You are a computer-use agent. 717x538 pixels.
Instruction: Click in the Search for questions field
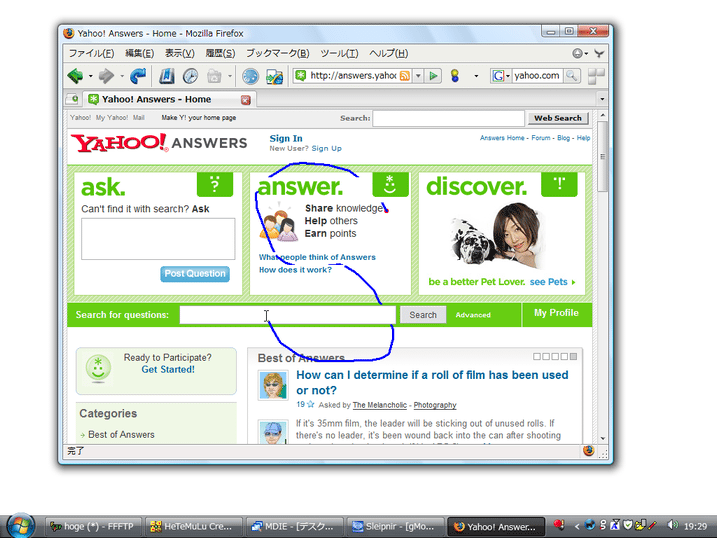(x=288, y=315)
